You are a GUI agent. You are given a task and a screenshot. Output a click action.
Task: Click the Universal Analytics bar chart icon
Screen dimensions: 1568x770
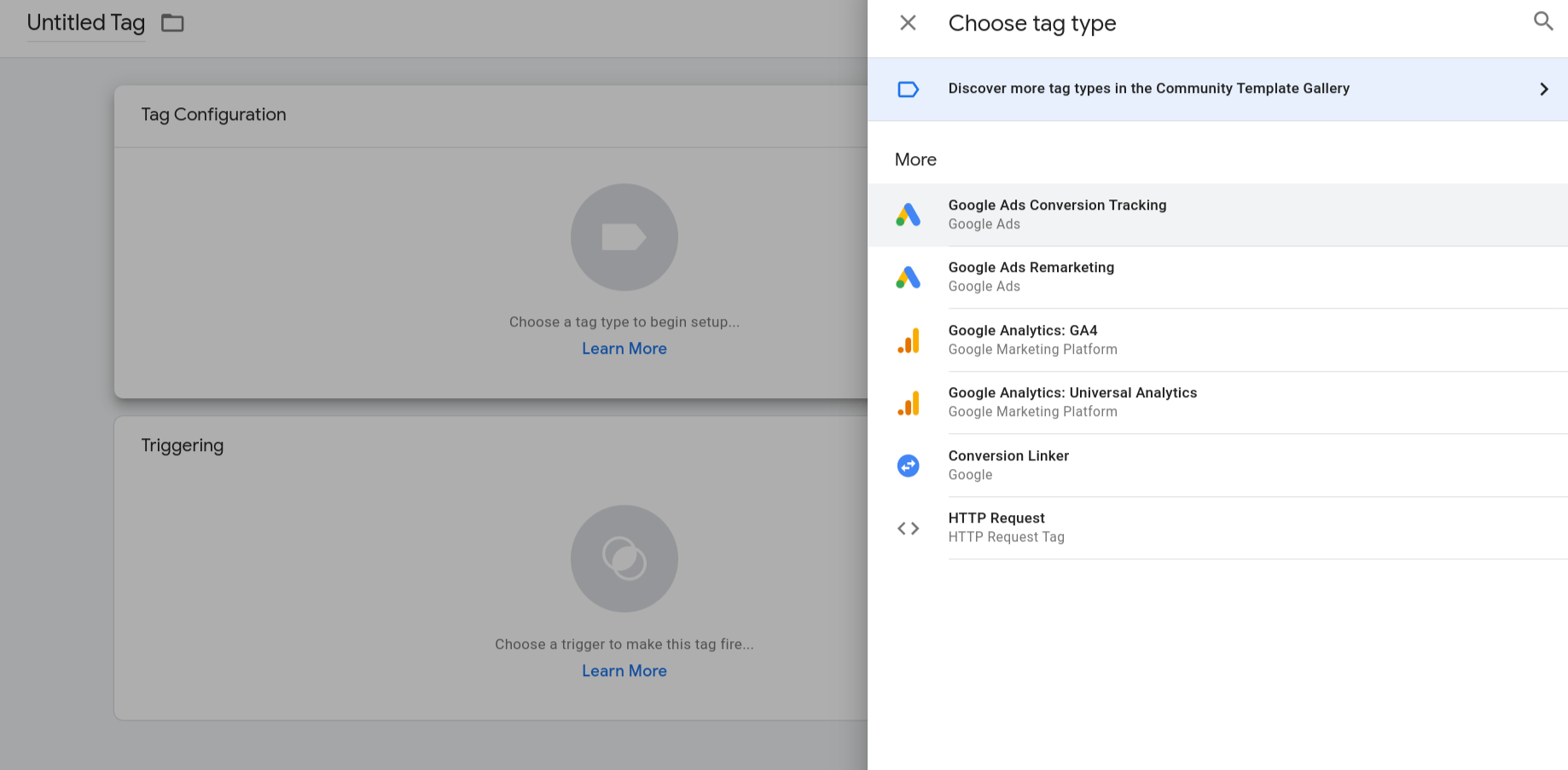click(908, 402)
